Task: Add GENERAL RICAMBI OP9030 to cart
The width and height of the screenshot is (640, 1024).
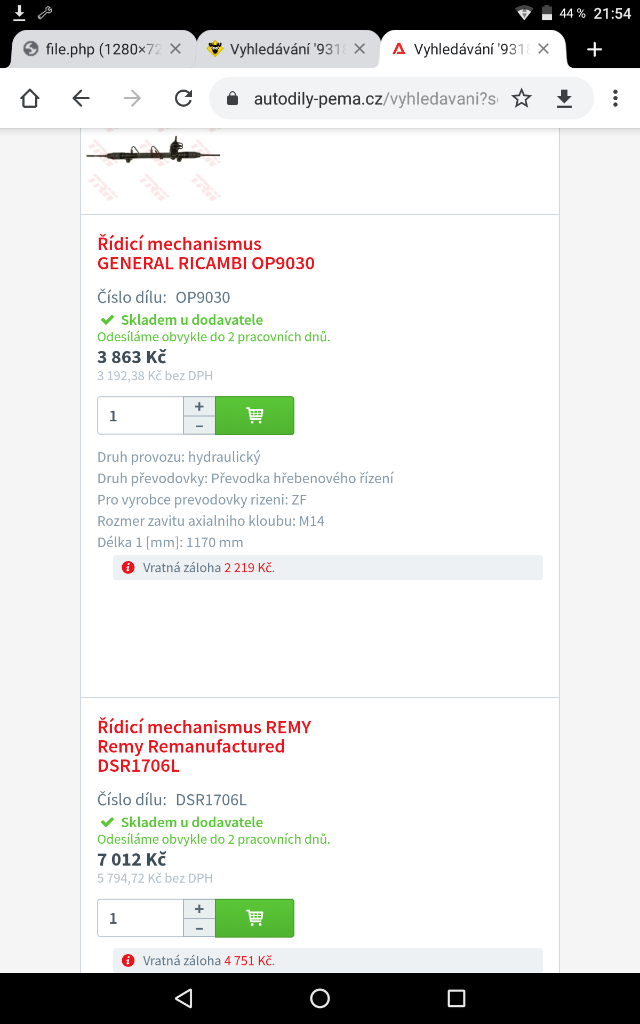Action: [255, 415]
